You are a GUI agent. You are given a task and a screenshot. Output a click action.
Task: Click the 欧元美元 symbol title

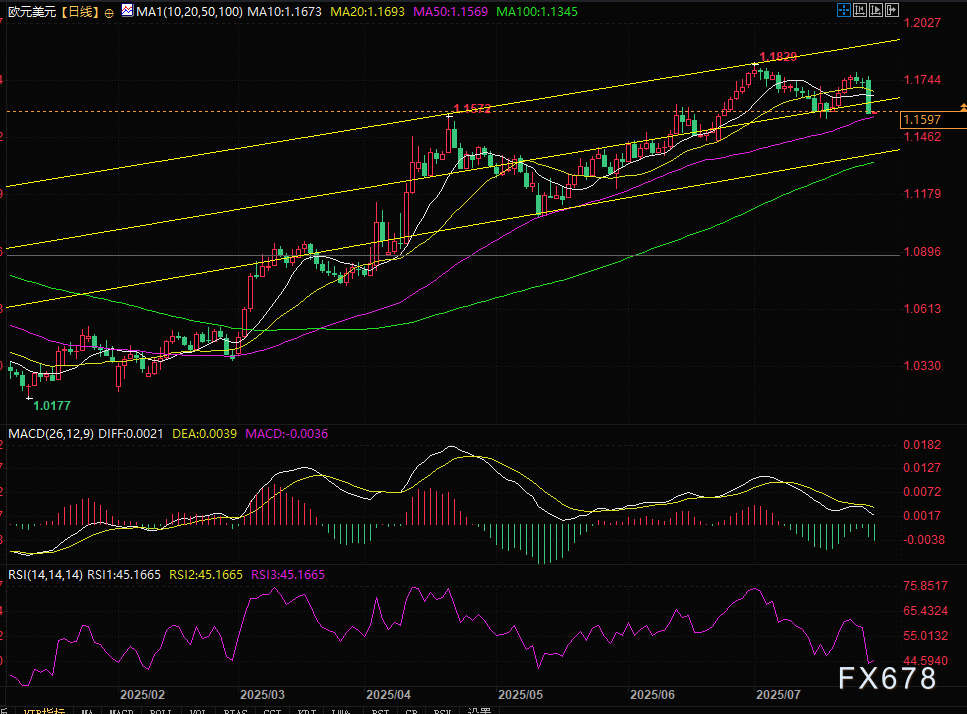coord(29,10)
